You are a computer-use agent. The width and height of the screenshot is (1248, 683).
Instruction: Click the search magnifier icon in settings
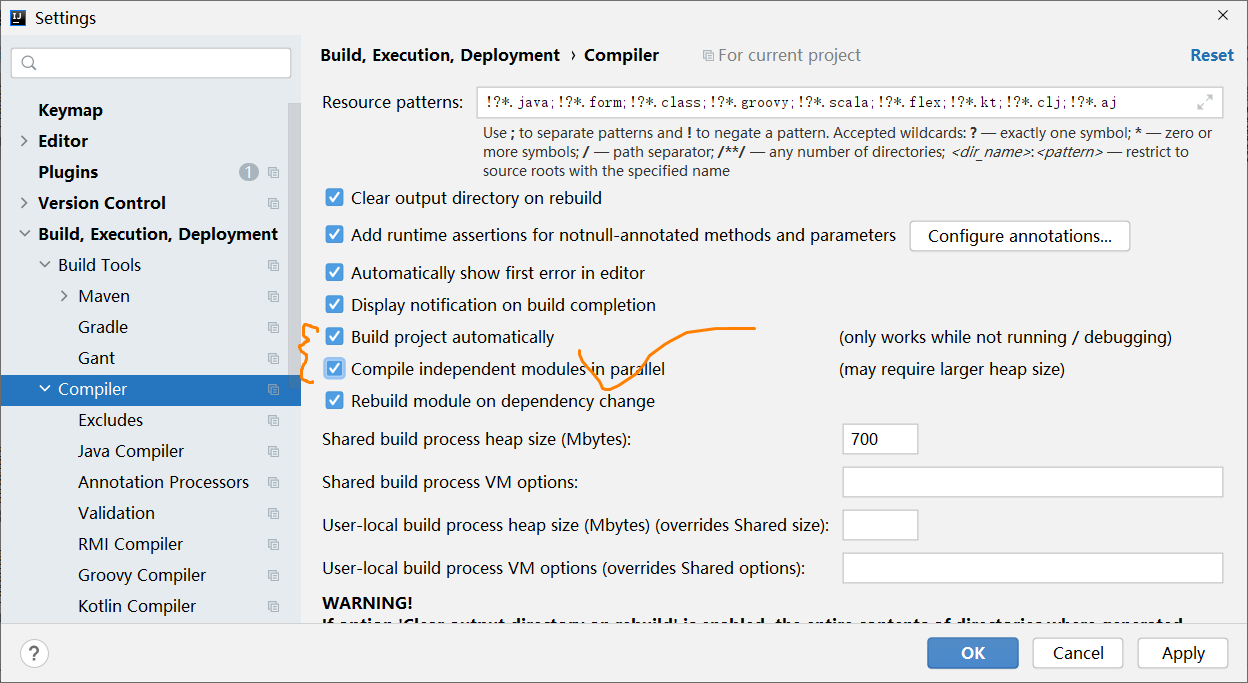29,63
